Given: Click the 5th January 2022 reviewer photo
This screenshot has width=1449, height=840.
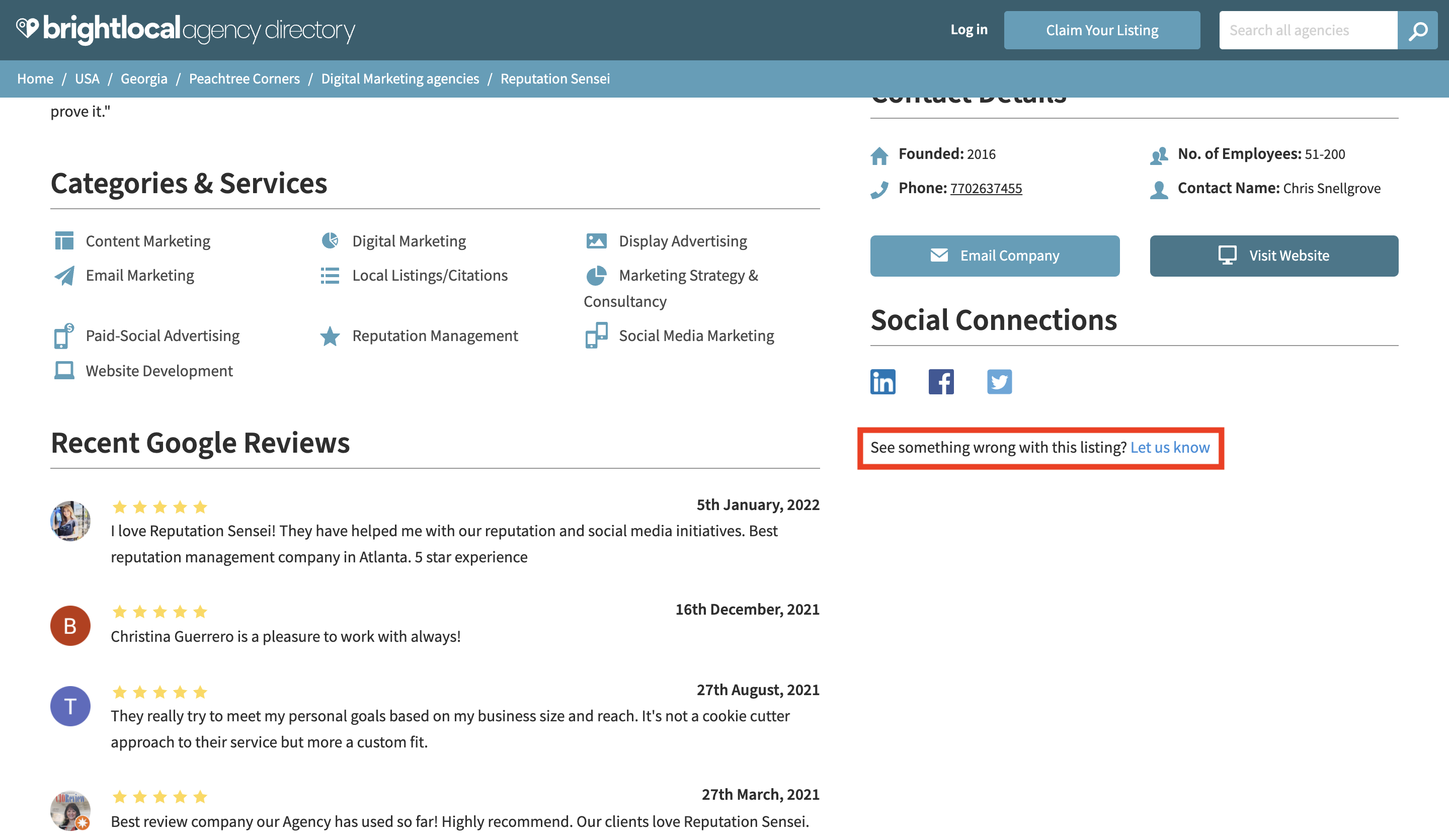Looking at the screenshot, I should (x=70, y=521).
